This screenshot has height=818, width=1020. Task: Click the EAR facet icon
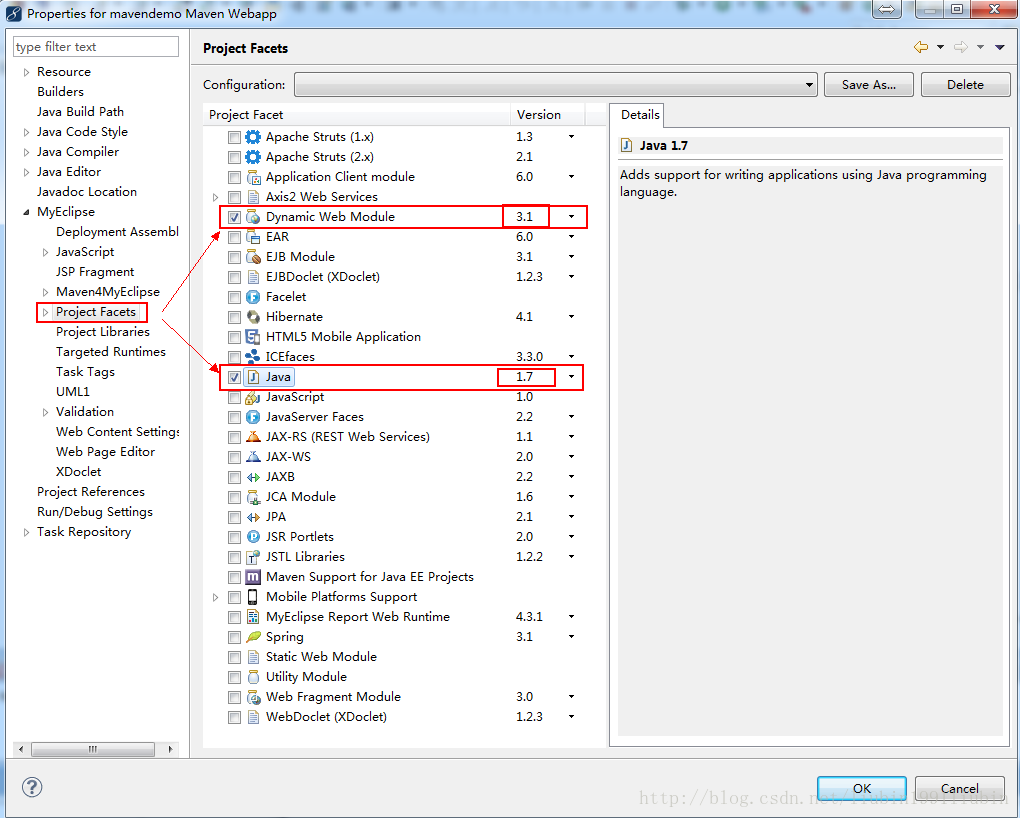click(253, 238)
